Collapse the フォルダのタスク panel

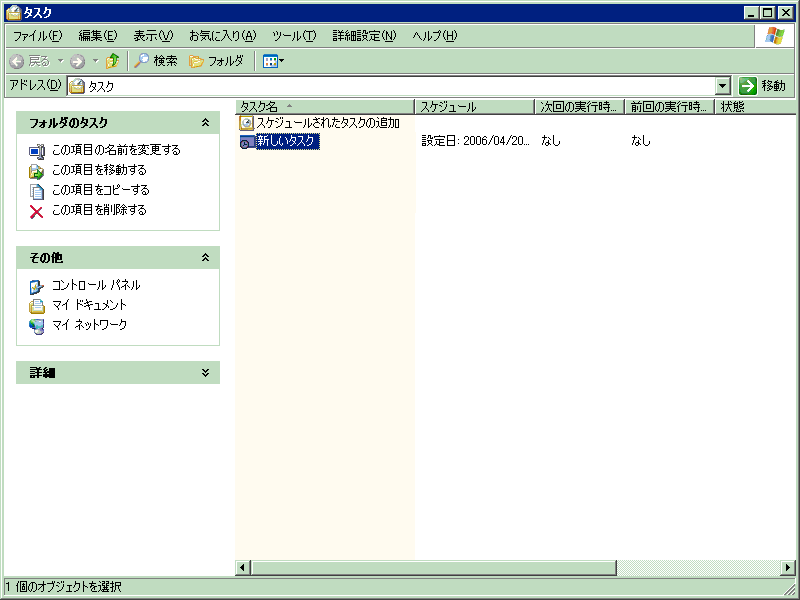[x=205, y=122]
